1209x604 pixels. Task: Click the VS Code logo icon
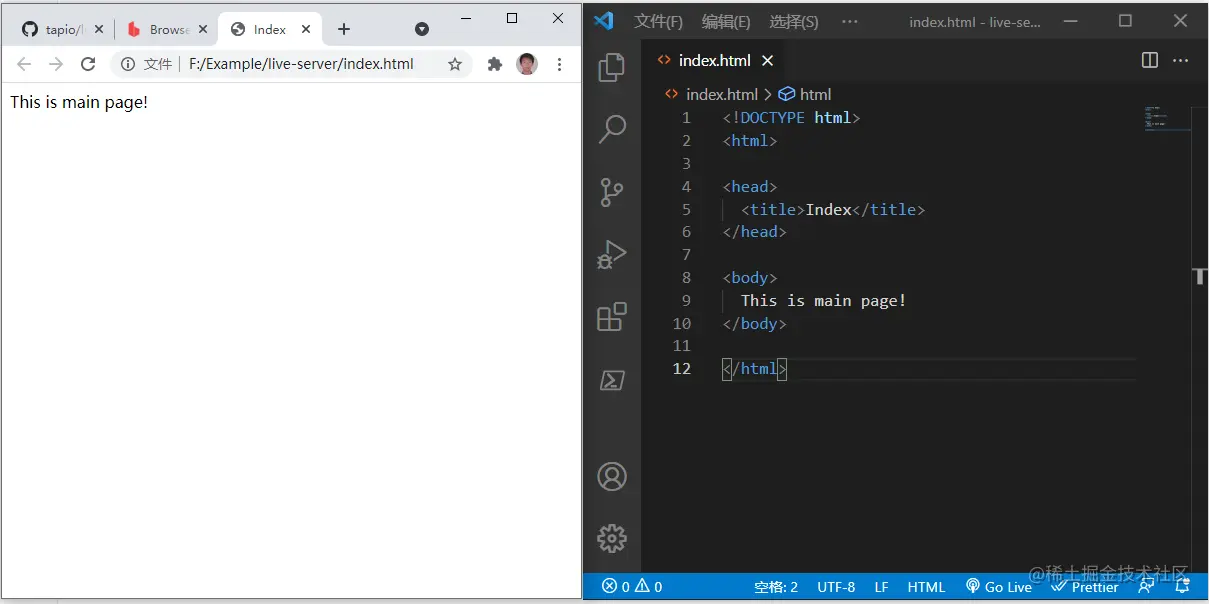point(604,20)
